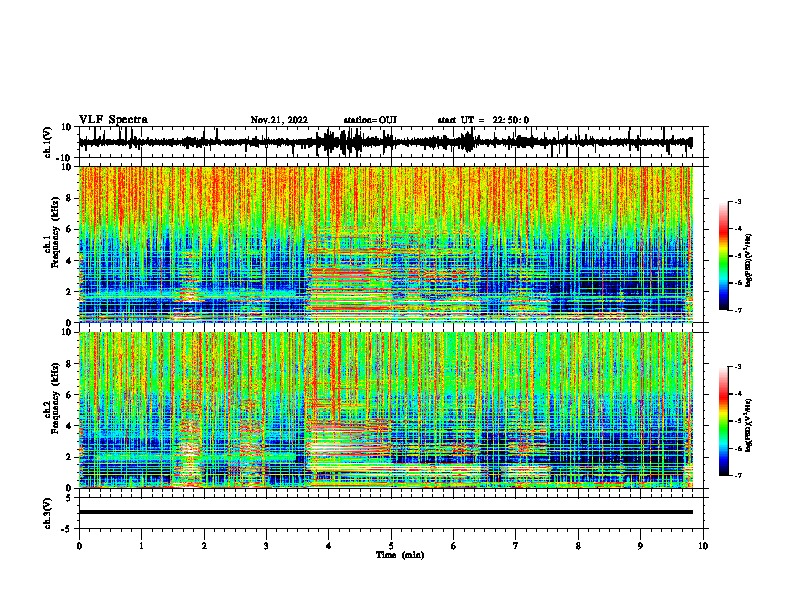Image resolution: width=792 pixels, height=612 pixels.
Task: Click the -7 label on ch.2 color bar
Action: pos(737,476)
